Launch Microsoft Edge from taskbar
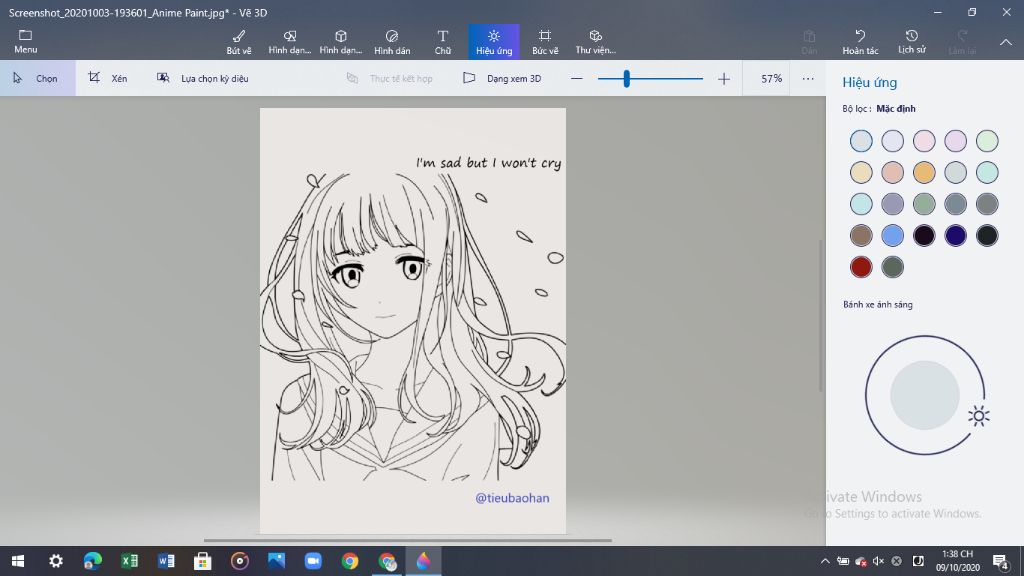The image size is (1024, 576). [93, 561]
